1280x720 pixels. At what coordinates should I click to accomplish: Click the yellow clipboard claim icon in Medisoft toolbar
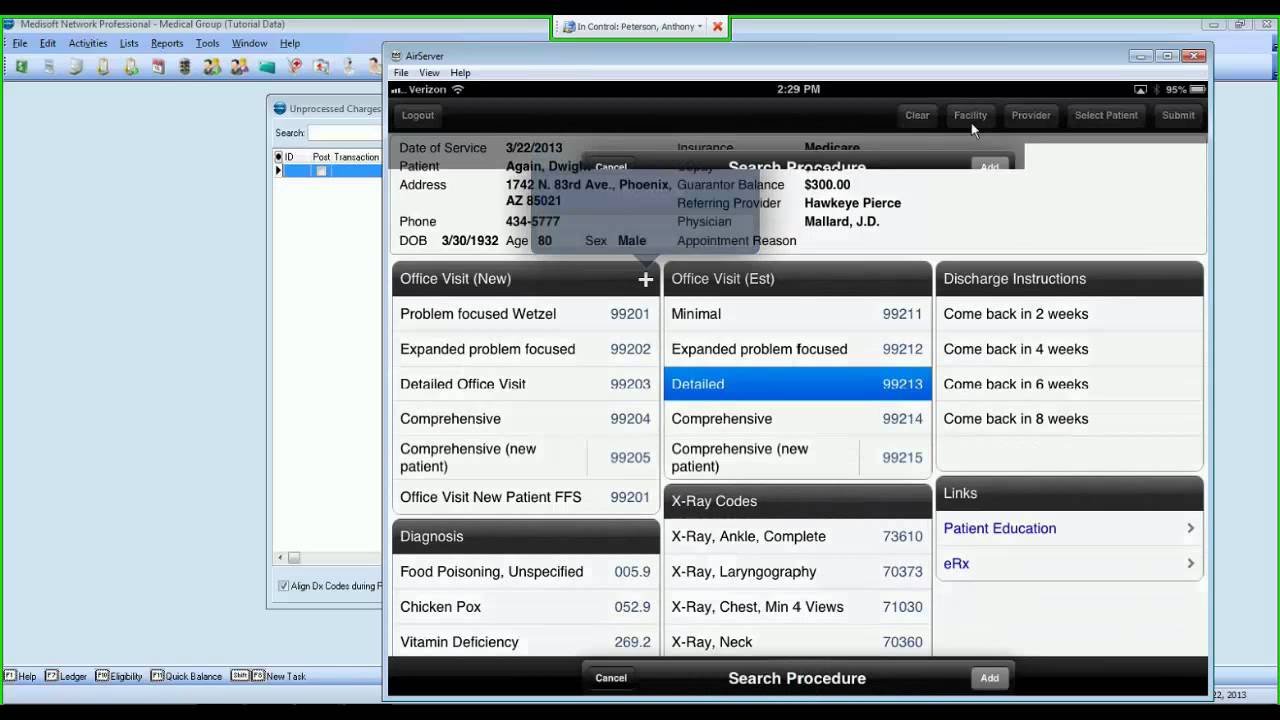103,67
